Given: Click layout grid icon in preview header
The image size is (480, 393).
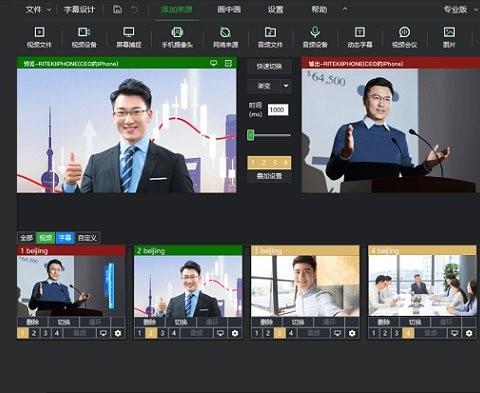Looking at the screenshot, I should (228, 63).
